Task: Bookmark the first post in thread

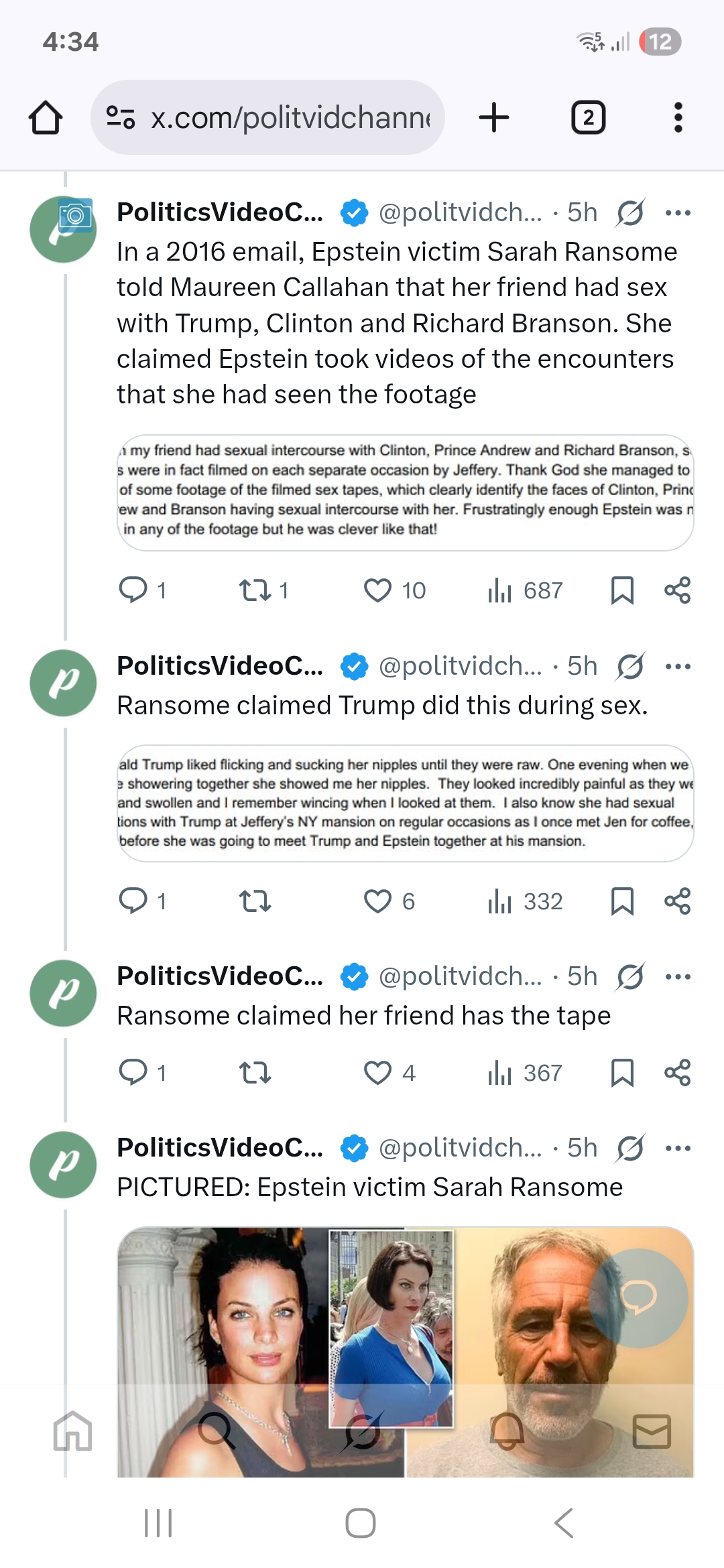Action: tap(622, 590)
